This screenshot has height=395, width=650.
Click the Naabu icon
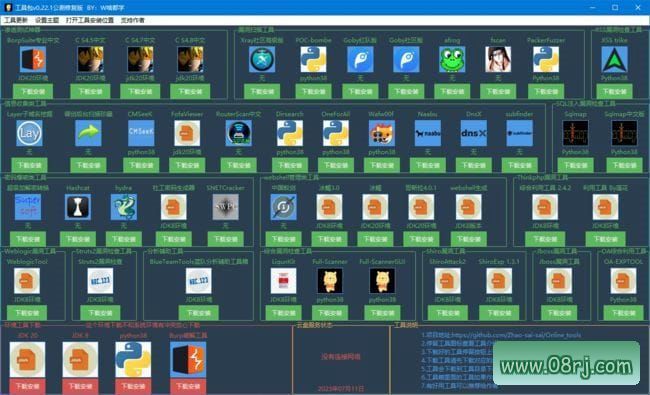click(428, 133)
